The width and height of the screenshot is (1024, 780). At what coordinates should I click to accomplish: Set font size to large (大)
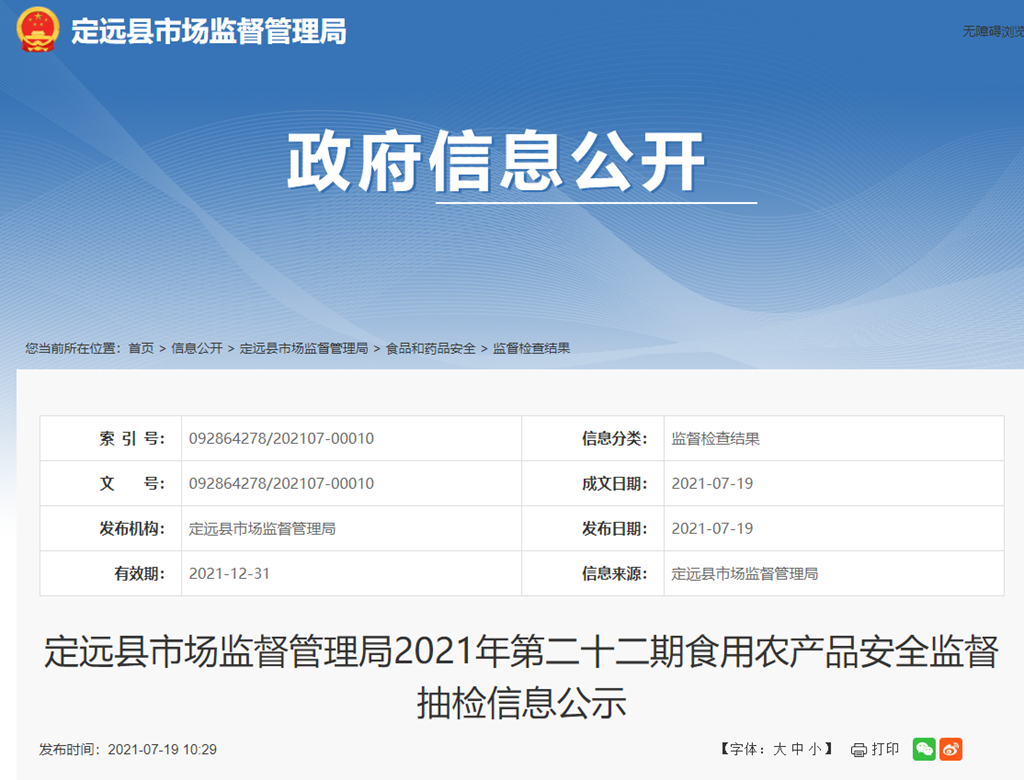pyautogui.click(x=780, y=749)
